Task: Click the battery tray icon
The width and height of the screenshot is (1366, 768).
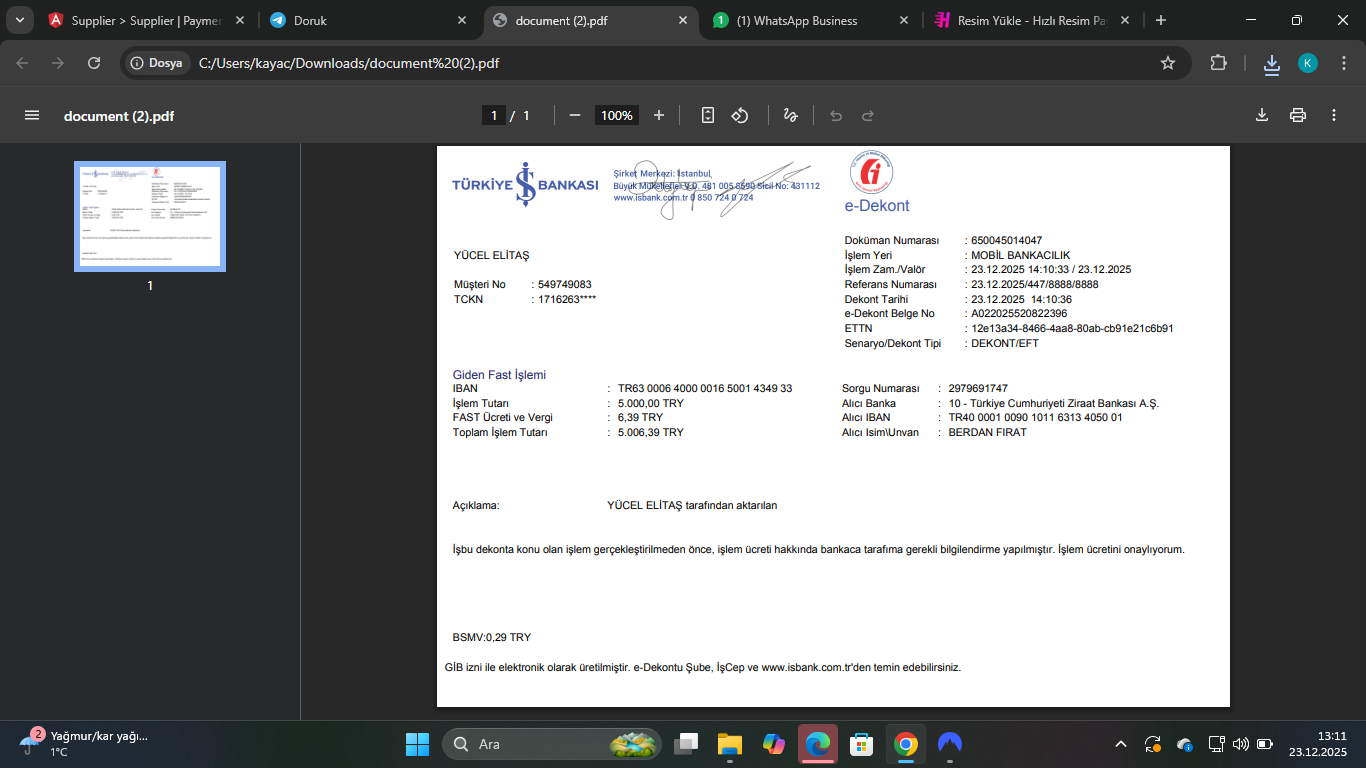Action: tap(1265, 744)
